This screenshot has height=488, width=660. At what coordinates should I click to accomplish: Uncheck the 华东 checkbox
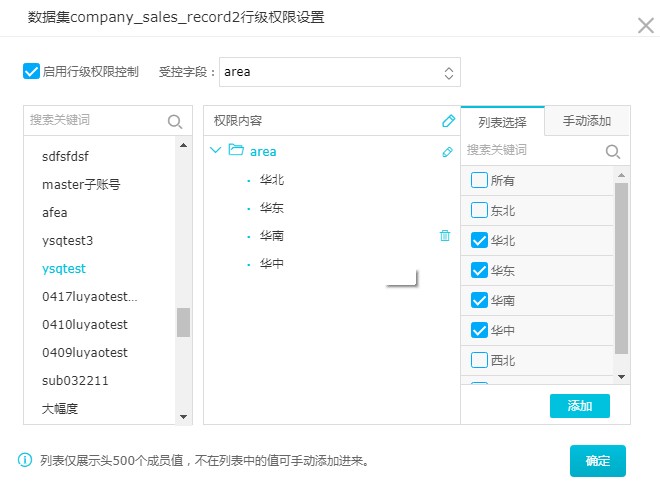click(479, 270)
